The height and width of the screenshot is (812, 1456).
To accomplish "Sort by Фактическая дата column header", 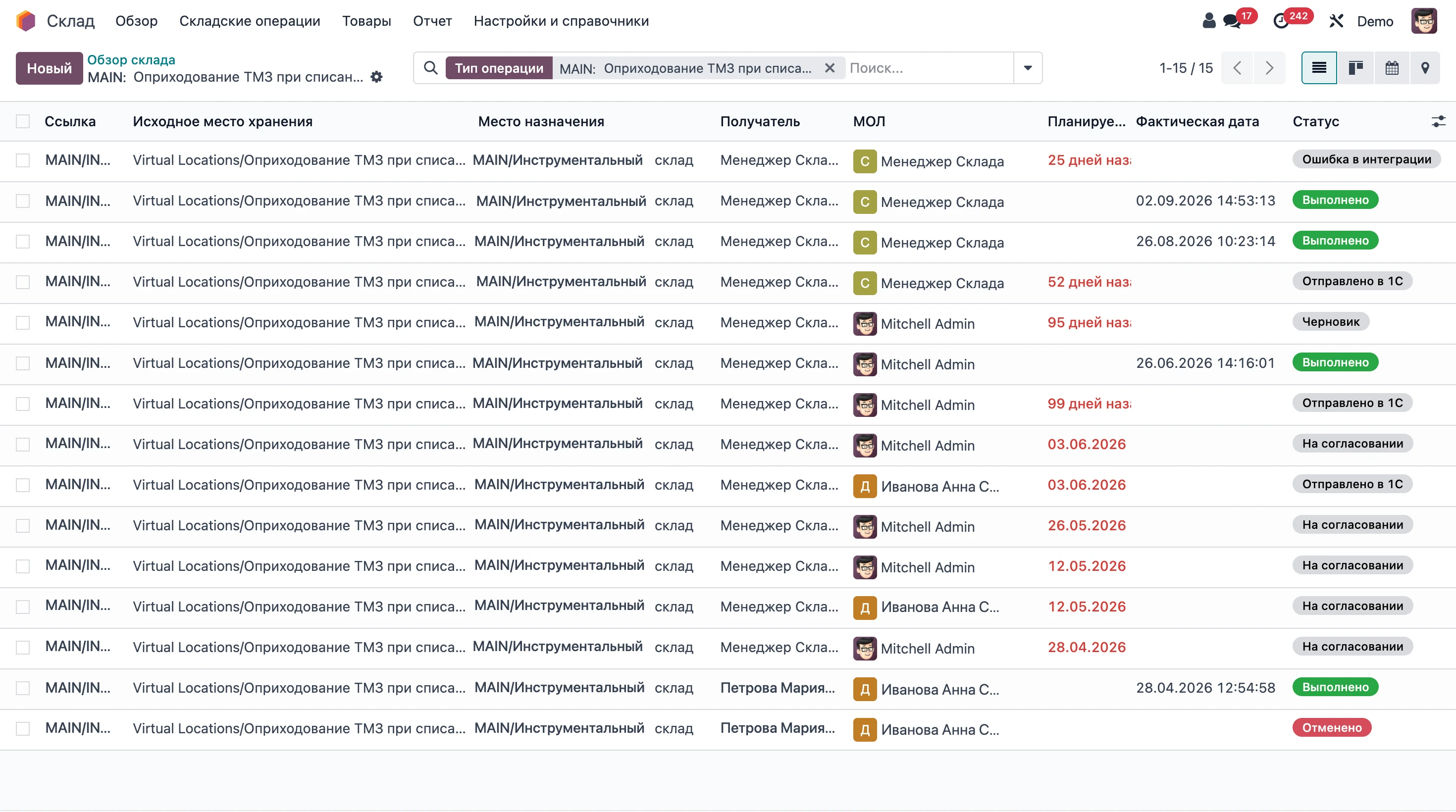I will click(x=1197, y=121).
